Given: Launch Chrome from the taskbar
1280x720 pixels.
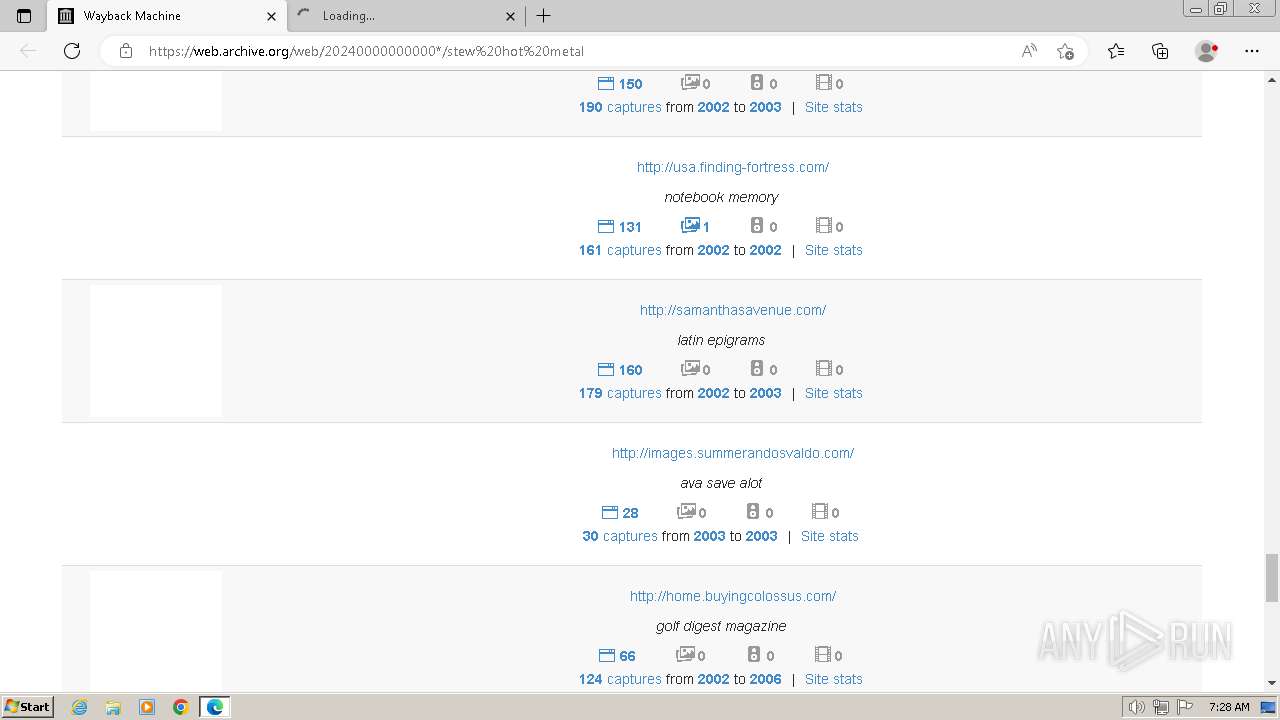Looking at the screenshot, I should [181, 707].
